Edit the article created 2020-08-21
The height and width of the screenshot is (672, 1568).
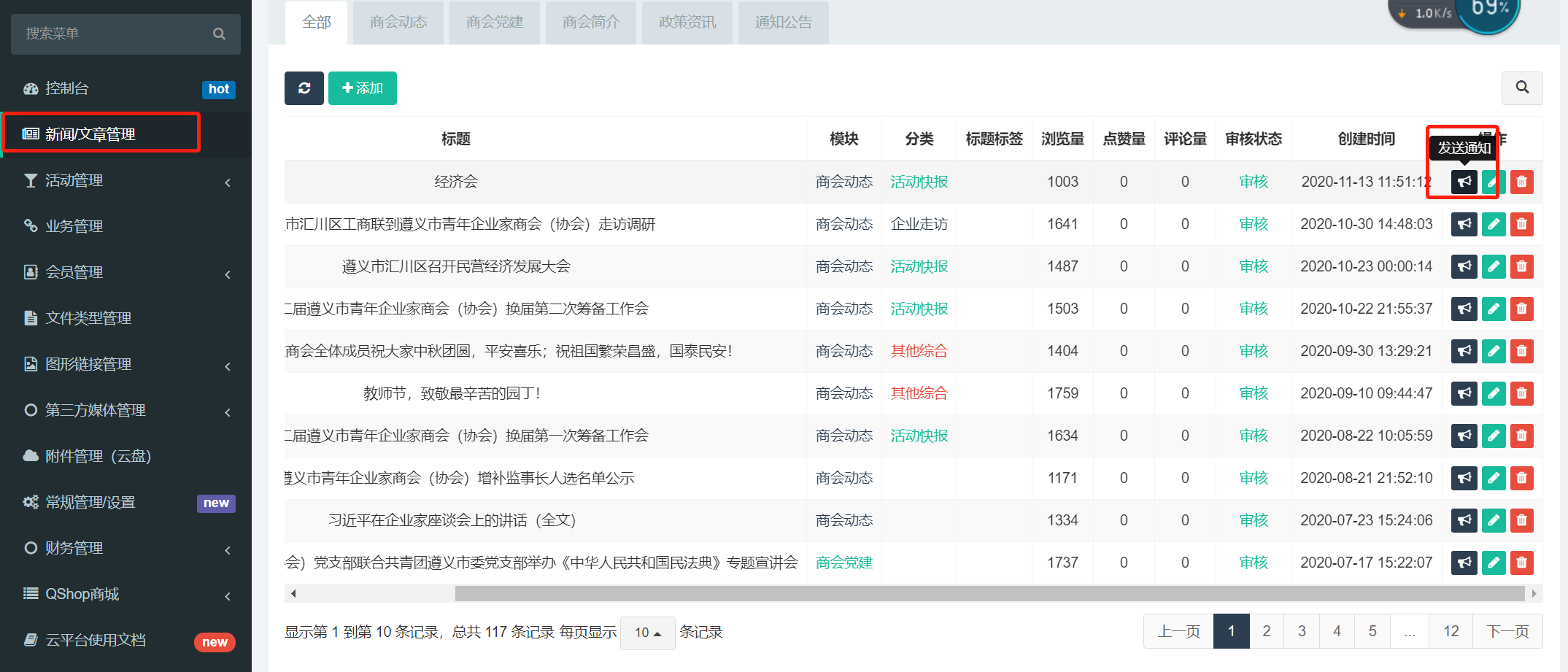[1493, 478]
